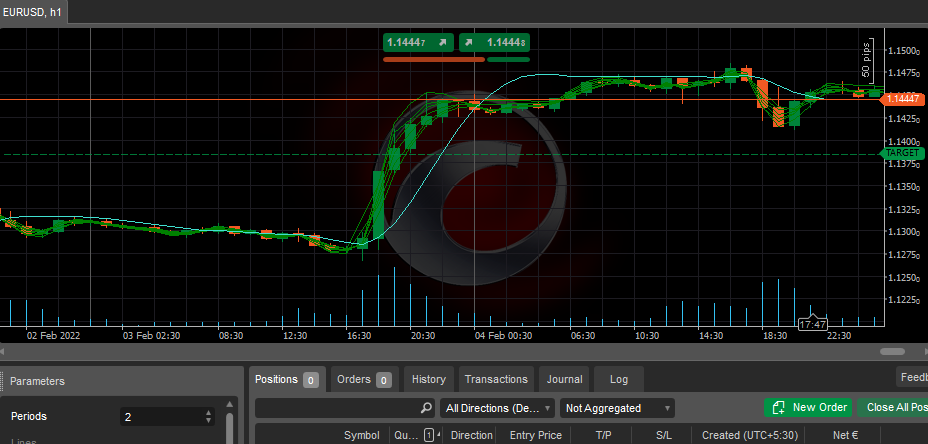Click the chart scrollbar left arrow
Screen dimensions: 928x444
[3, 352]
